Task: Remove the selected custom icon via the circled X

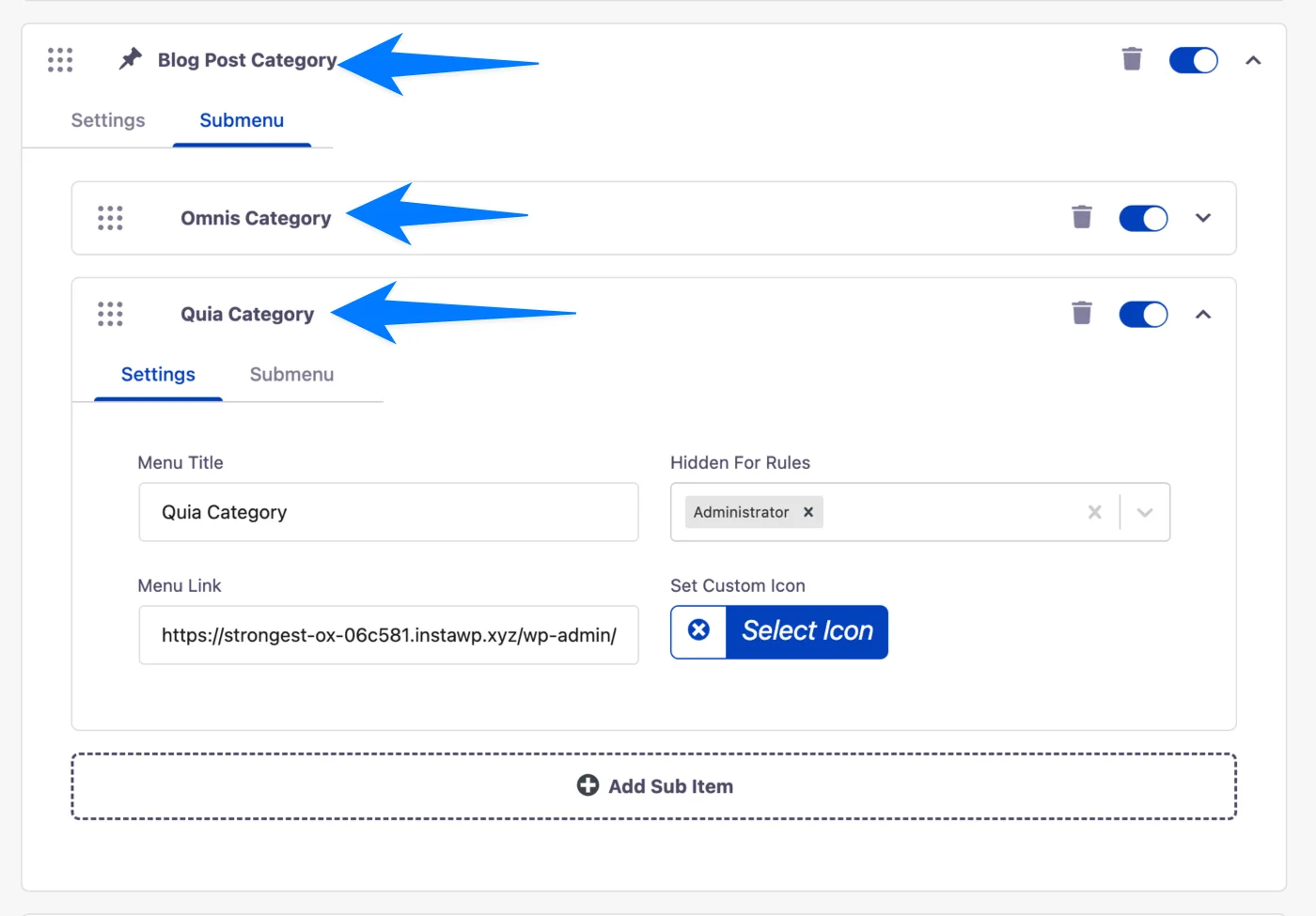Action: coord(698,631)
